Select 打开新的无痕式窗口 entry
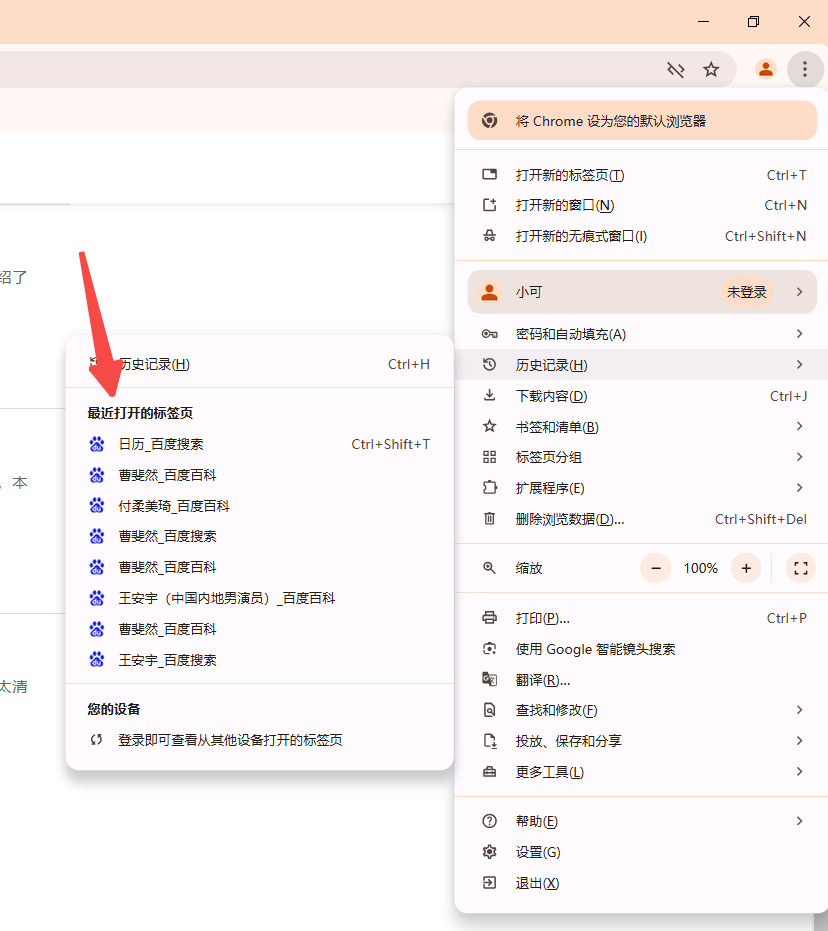 (x=642, y=236)
